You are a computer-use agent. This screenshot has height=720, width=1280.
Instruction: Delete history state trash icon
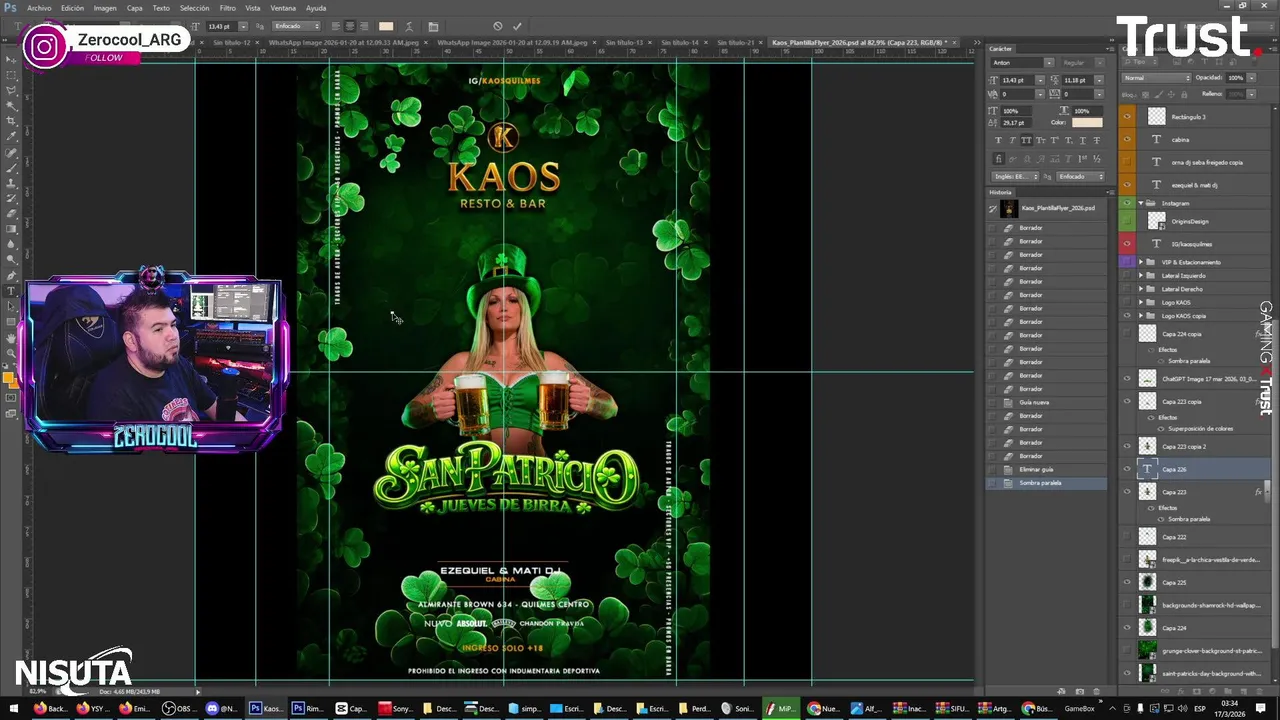point(1096,691)
